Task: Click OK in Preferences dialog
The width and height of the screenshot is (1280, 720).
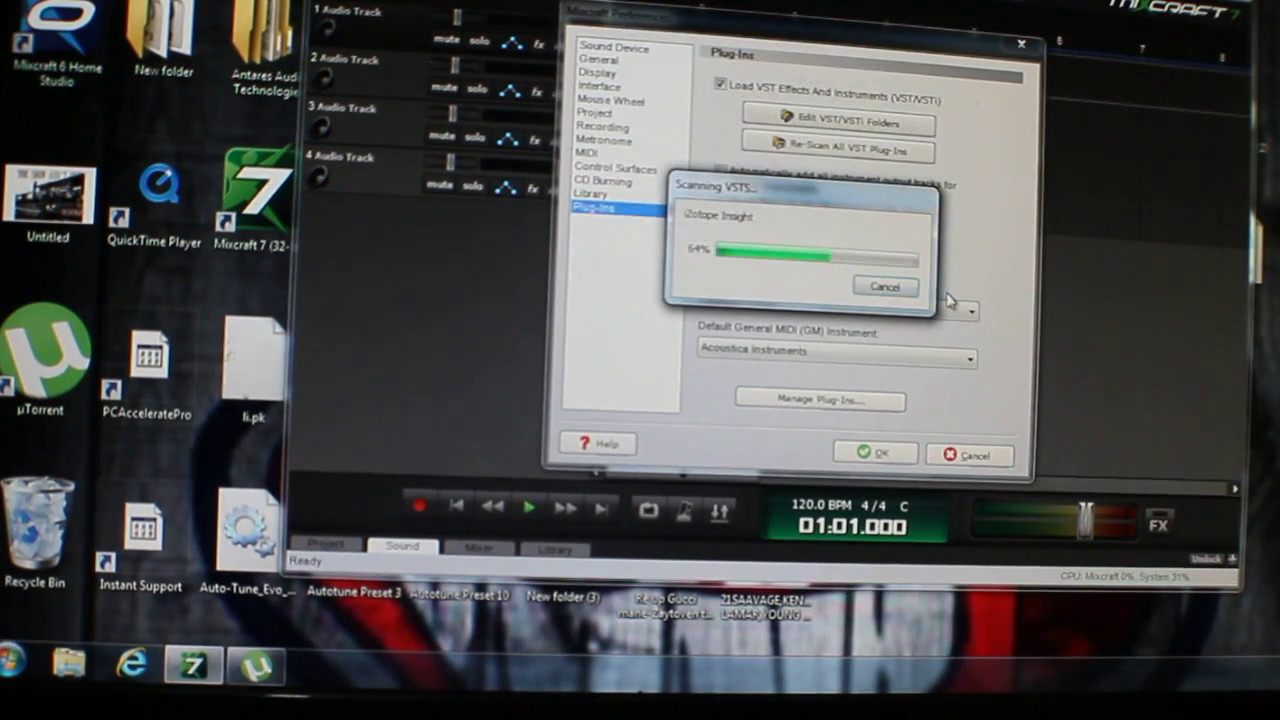Action: 875,453
